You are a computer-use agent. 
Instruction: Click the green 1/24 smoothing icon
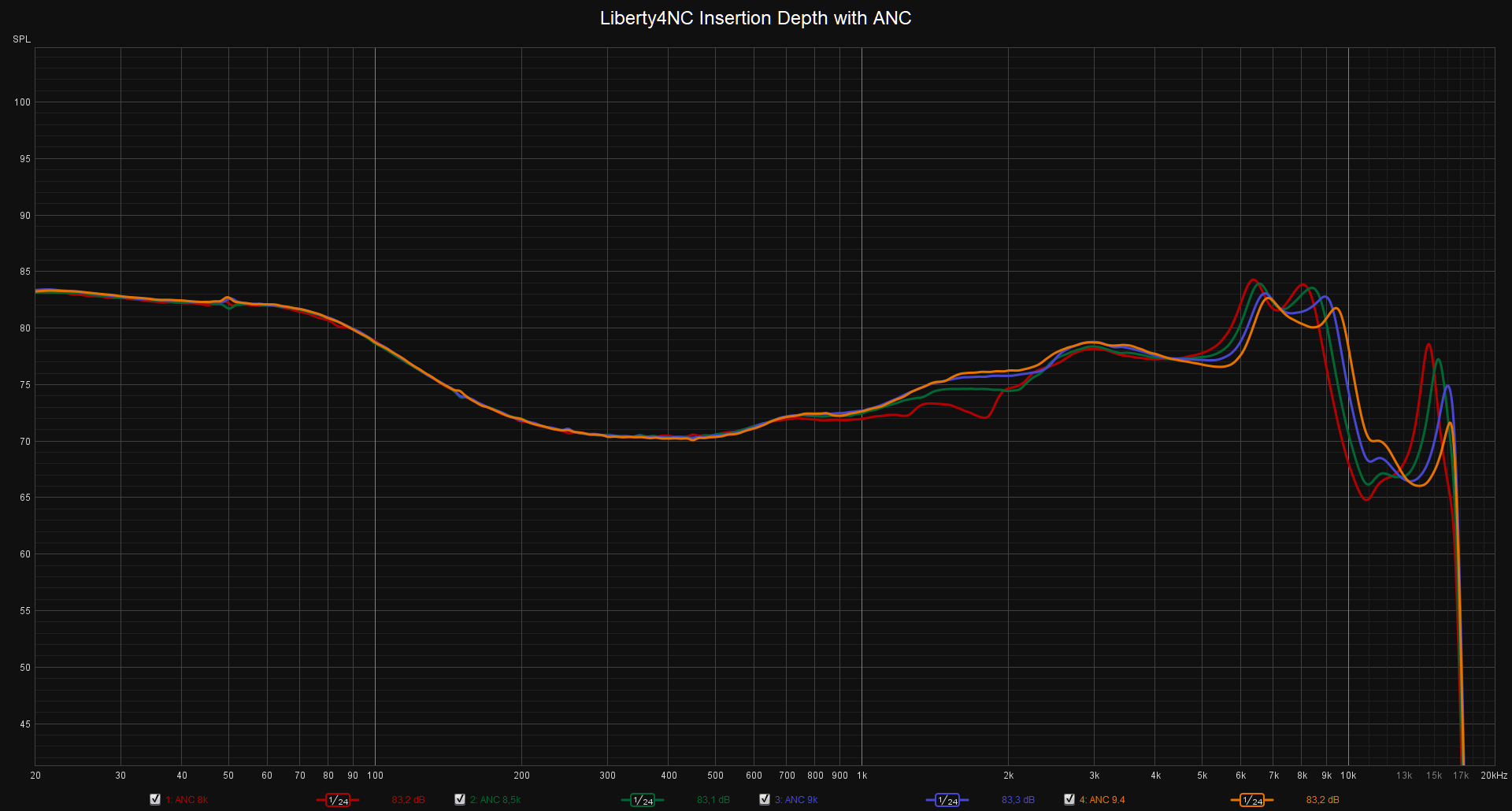point(643,800)
